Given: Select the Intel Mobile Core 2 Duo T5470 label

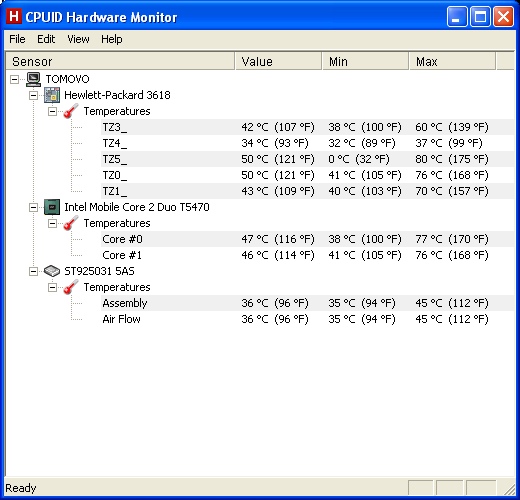Looking at the screenshot, I should pyautogui.click(x=137, y=207).
